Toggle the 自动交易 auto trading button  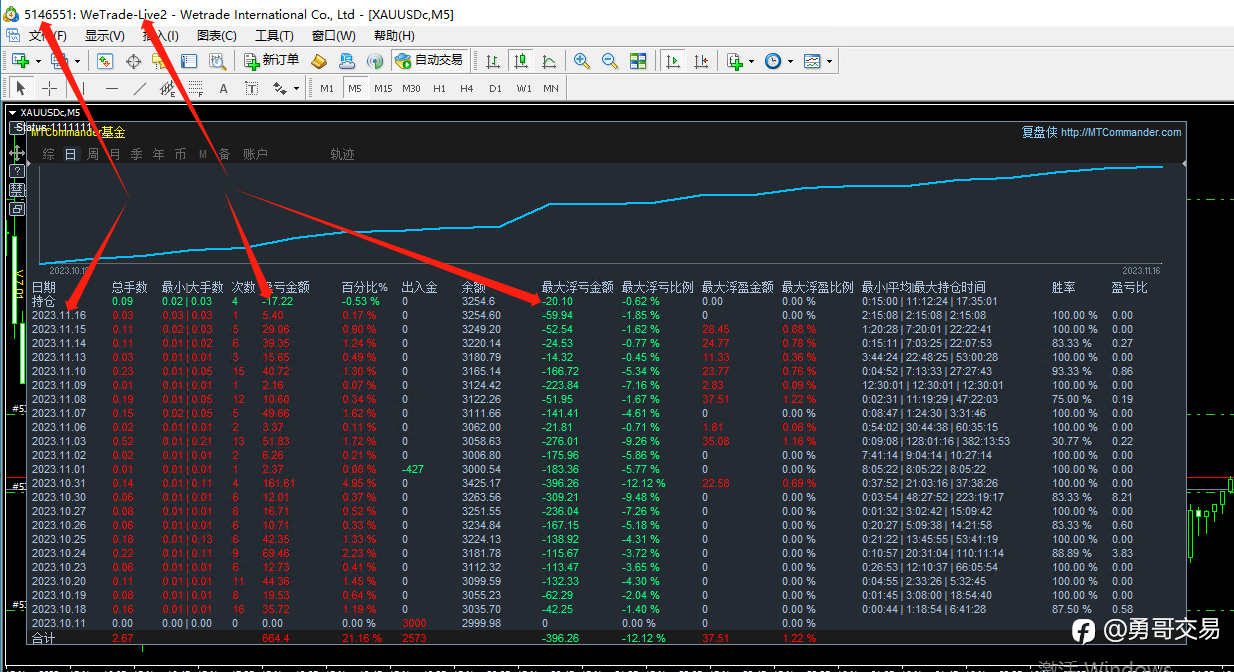tap(430, 61)
